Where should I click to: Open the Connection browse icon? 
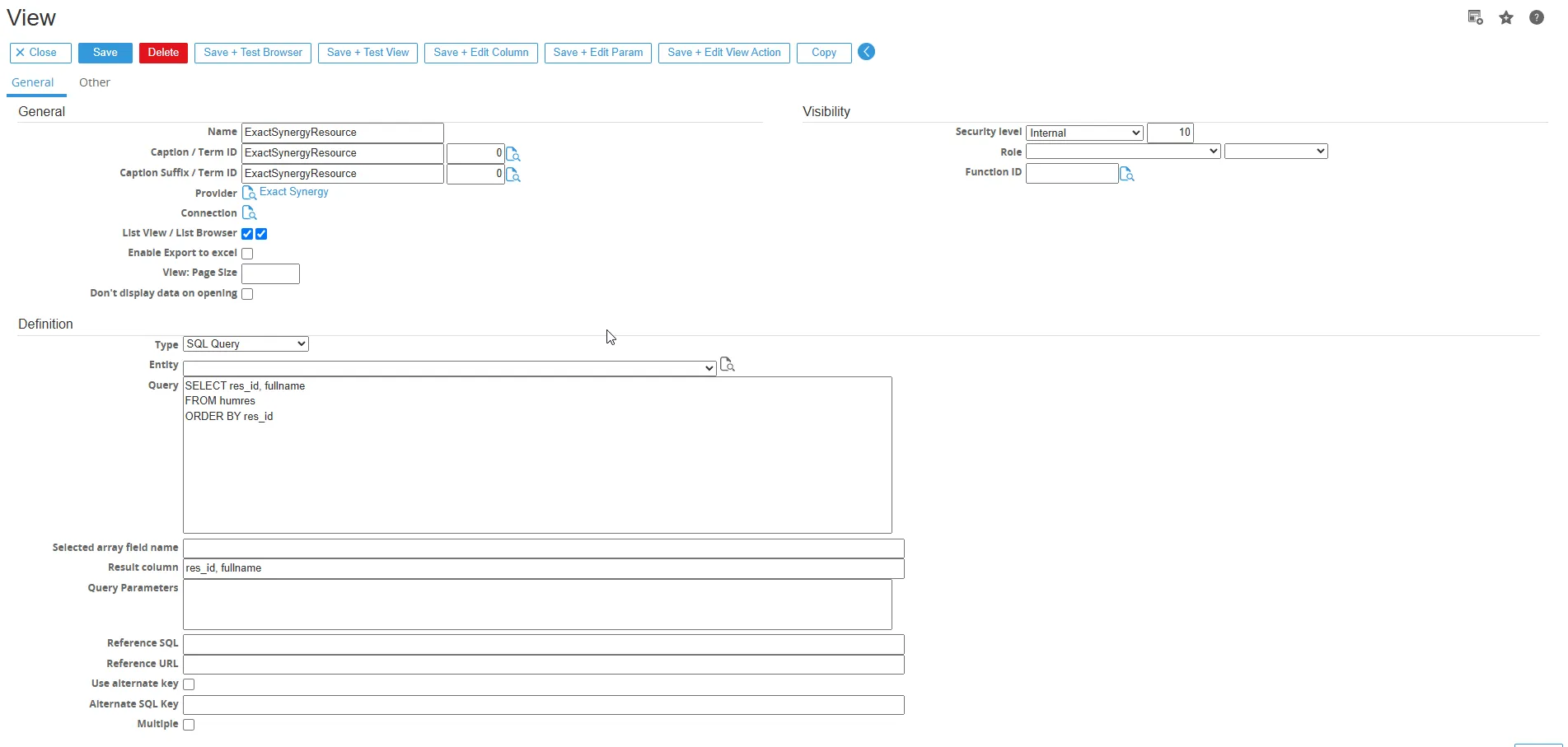click(x=249, y=213)
